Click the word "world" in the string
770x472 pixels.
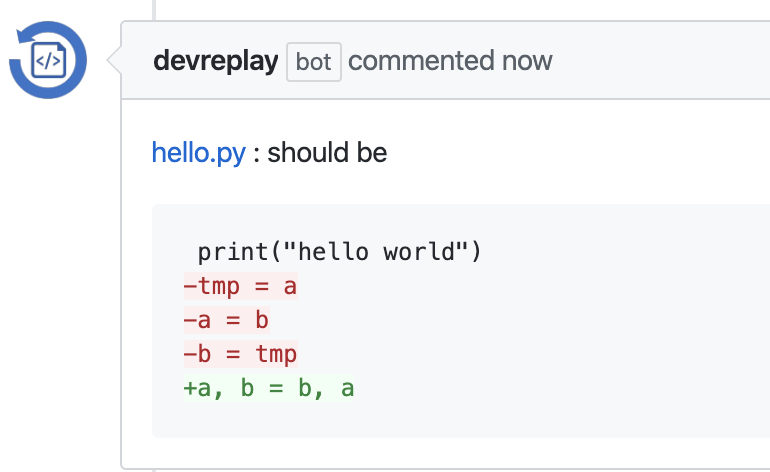426,252
